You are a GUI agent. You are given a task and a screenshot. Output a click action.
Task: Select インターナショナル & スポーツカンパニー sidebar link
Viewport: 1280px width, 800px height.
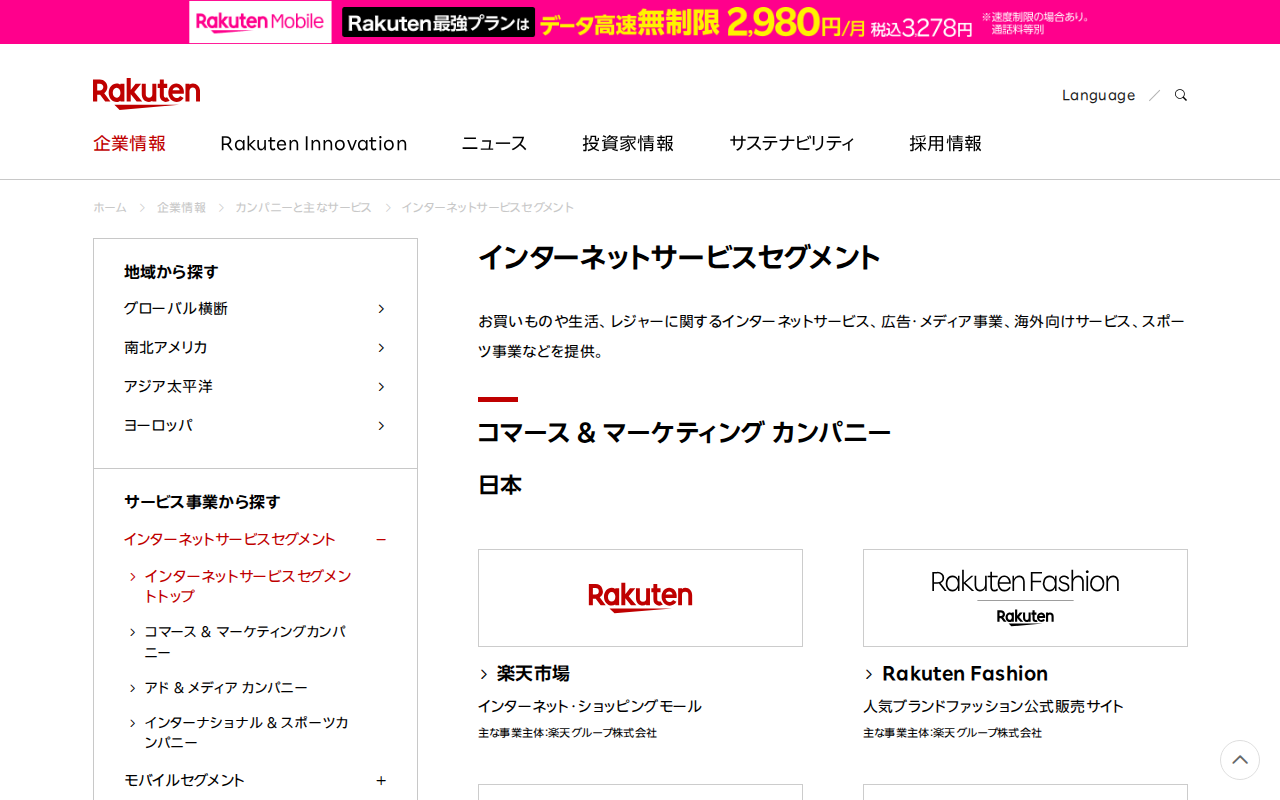pyautogui.click(x=246, y=733)
